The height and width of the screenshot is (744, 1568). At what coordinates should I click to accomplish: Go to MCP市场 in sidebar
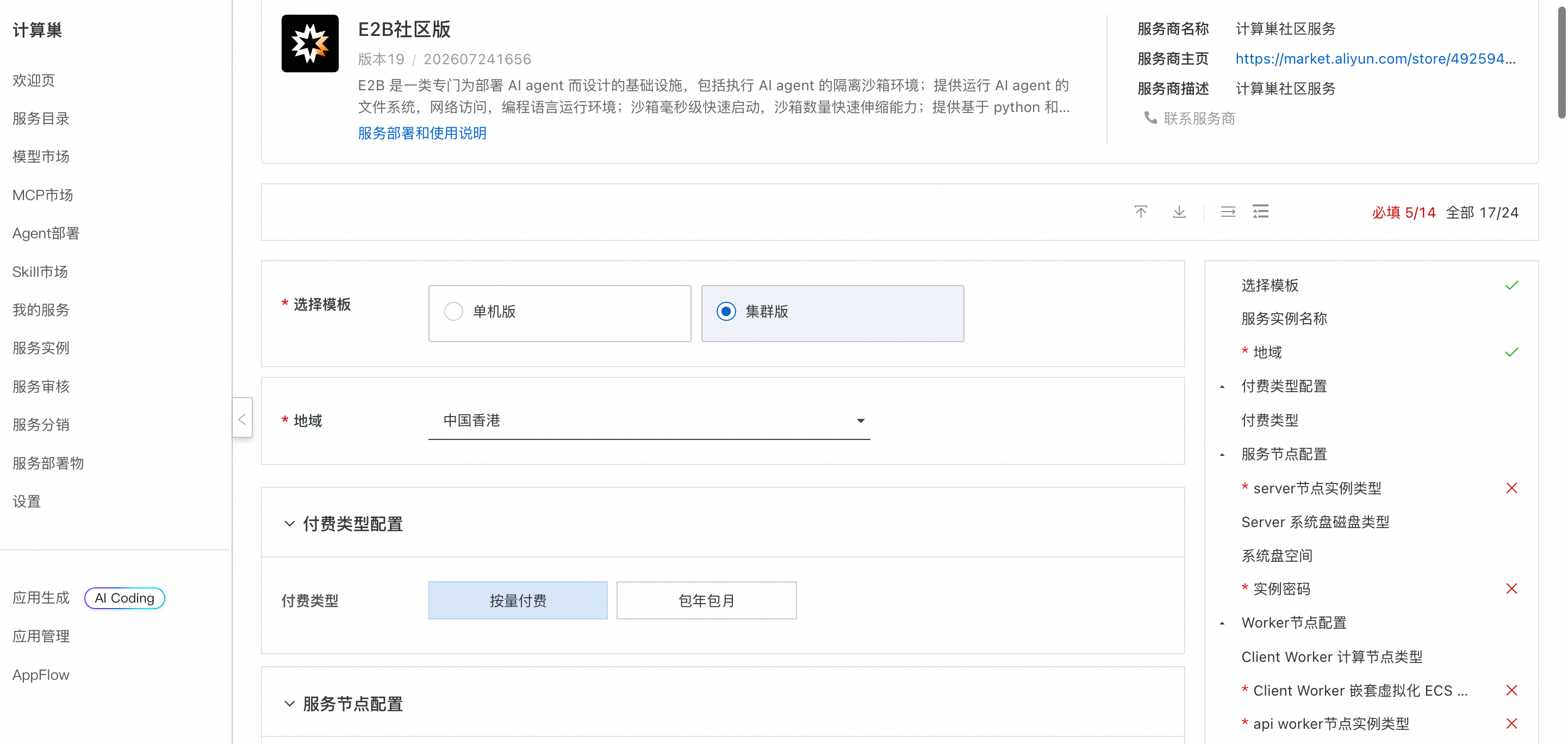42,195
